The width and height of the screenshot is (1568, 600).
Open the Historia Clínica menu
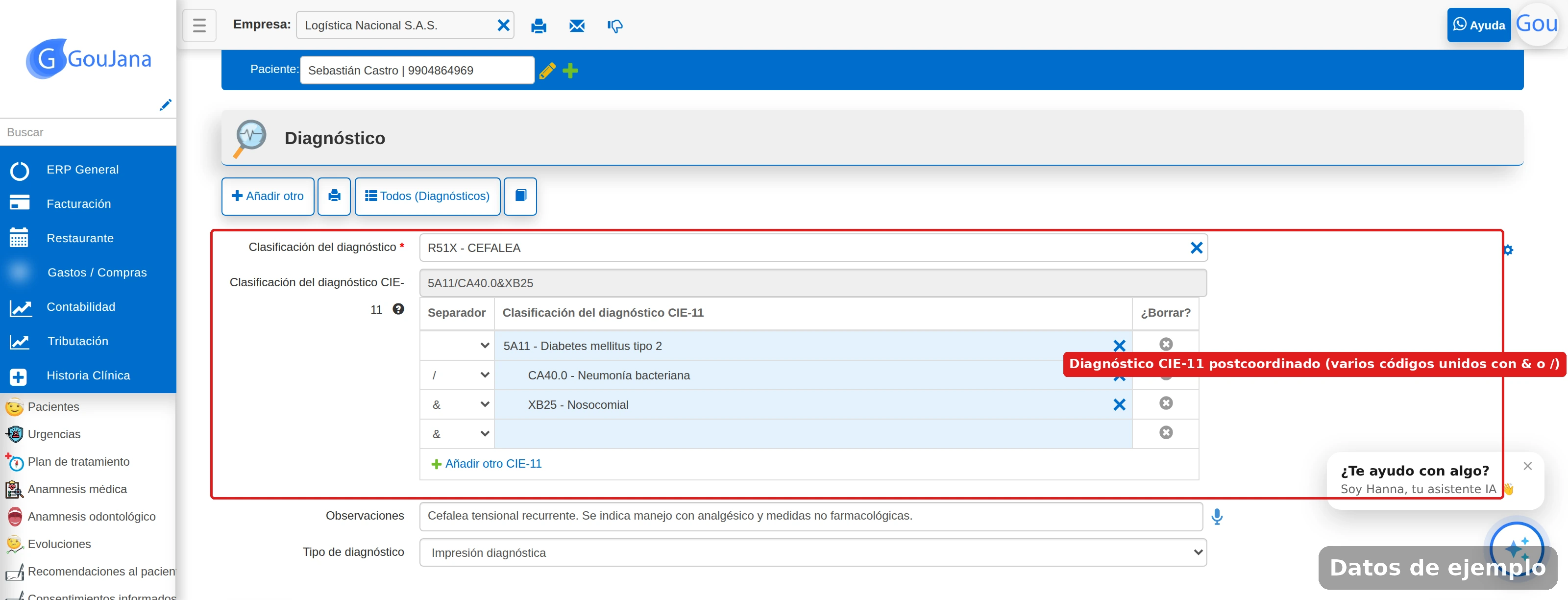[x=88, y=376]
